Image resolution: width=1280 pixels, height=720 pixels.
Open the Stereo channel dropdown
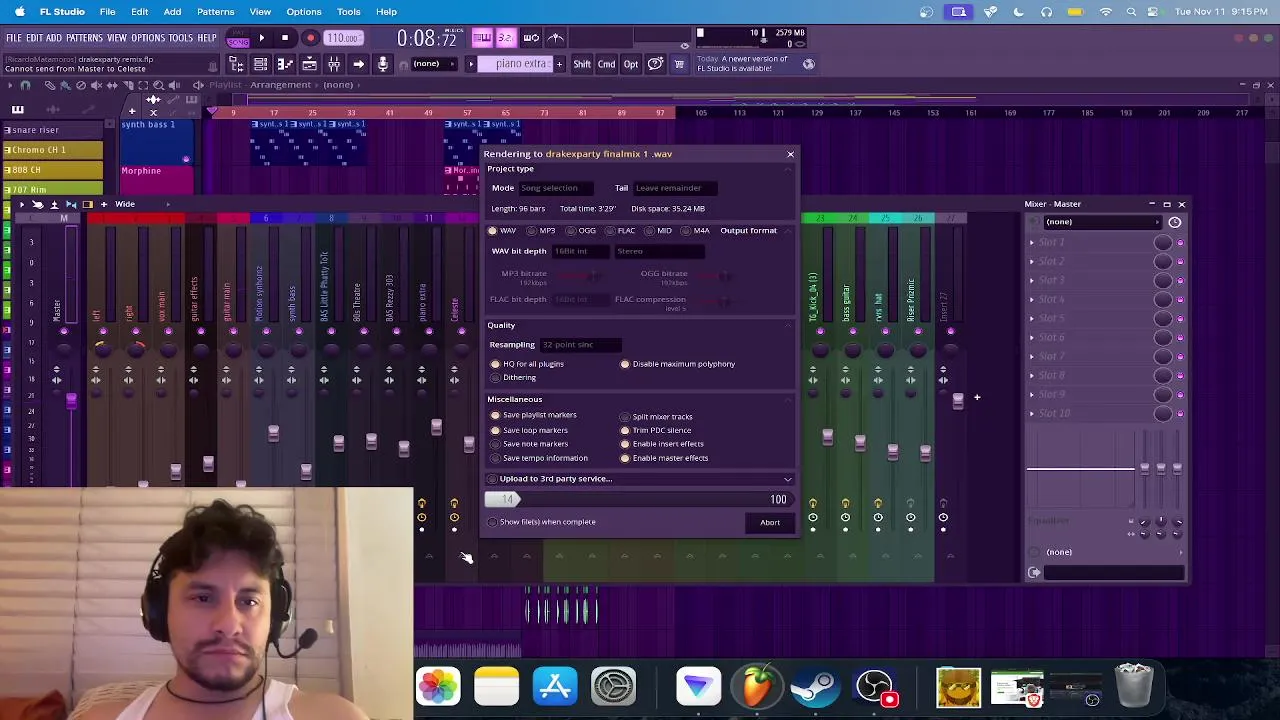[x=660, y=251]
